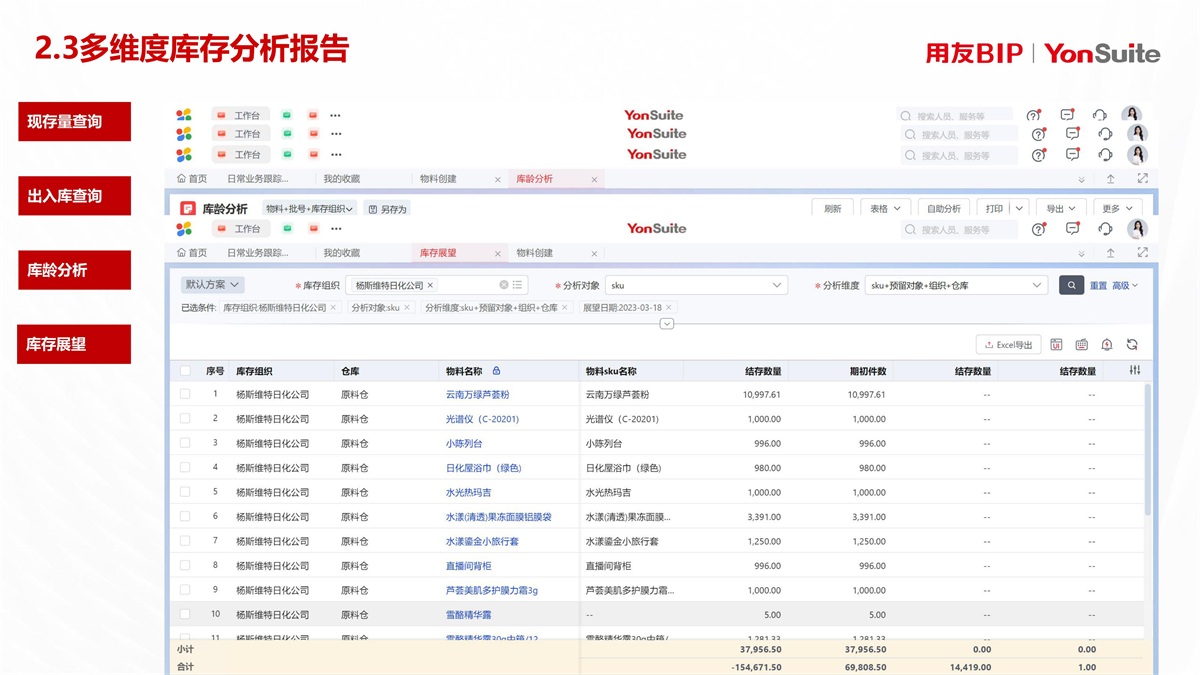Click the 重置 reset link
The height and width of the screenshot is (675, 1200).
click(1098, 286)
